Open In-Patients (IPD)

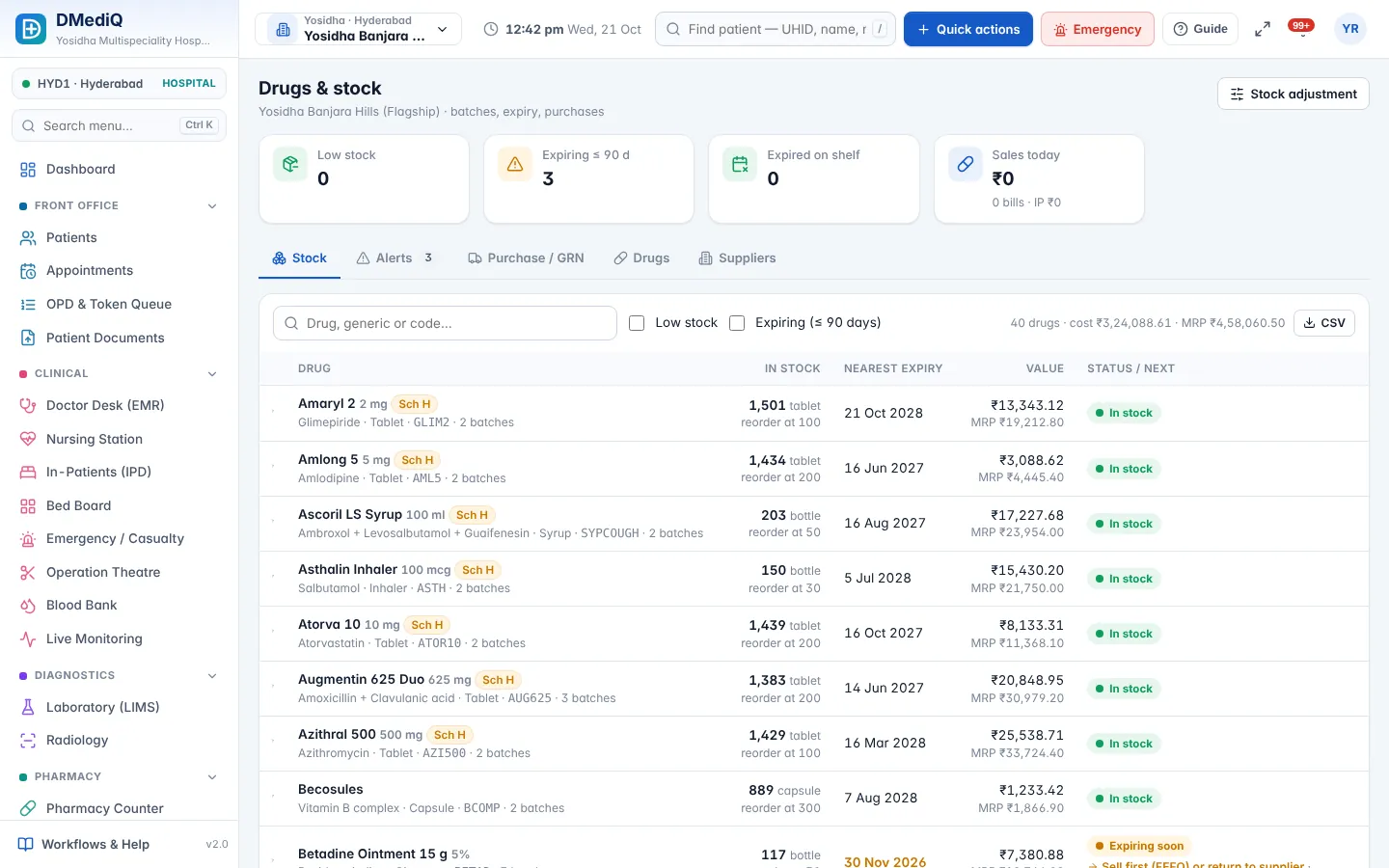tap(119, 472)
